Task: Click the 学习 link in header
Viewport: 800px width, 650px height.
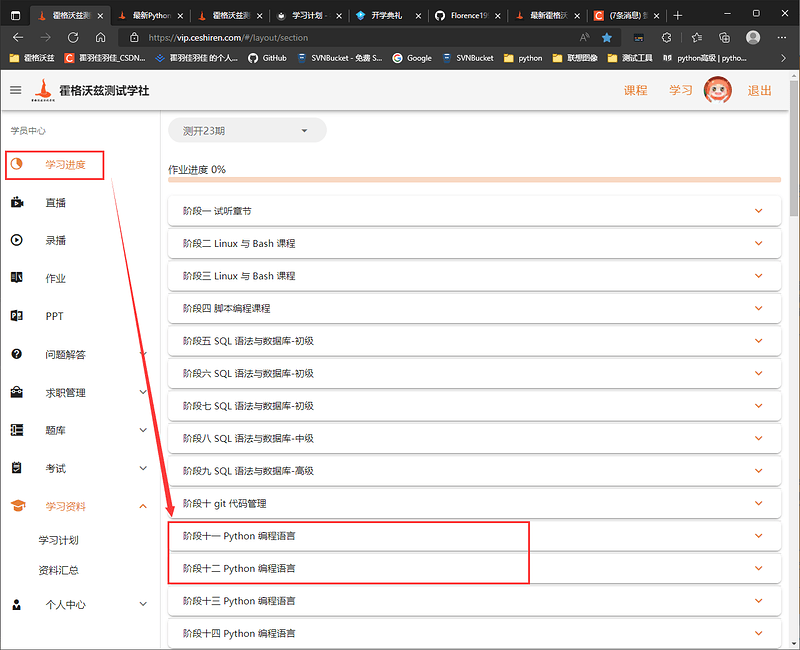Action: click(x=681, y=90)
